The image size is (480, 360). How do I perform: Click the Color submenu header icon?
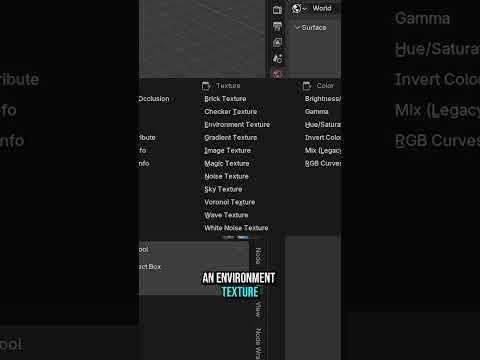click(x=307, y=86)
